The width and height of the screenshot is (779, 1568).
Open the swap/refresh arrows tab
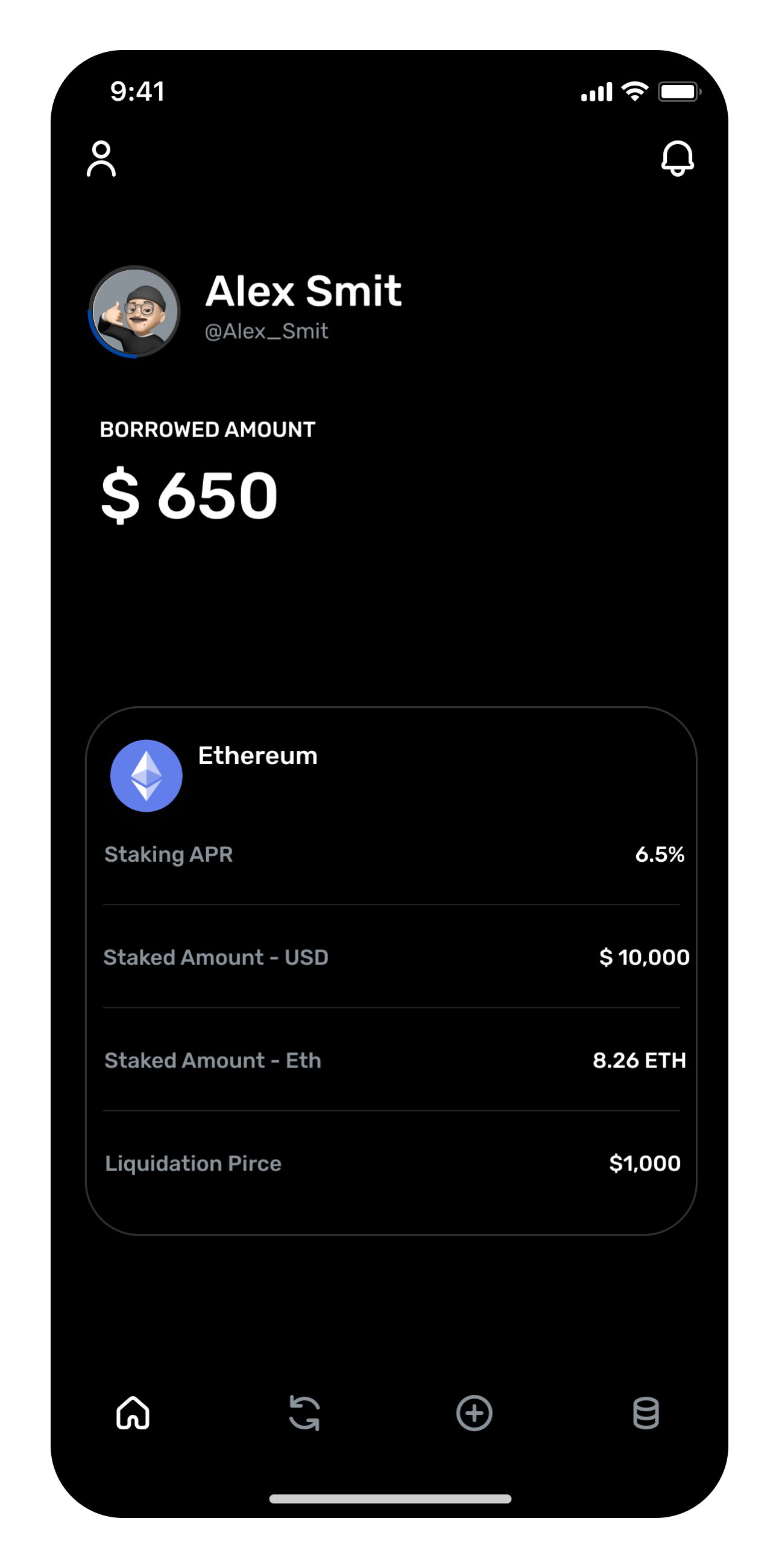pos(304,1413)
